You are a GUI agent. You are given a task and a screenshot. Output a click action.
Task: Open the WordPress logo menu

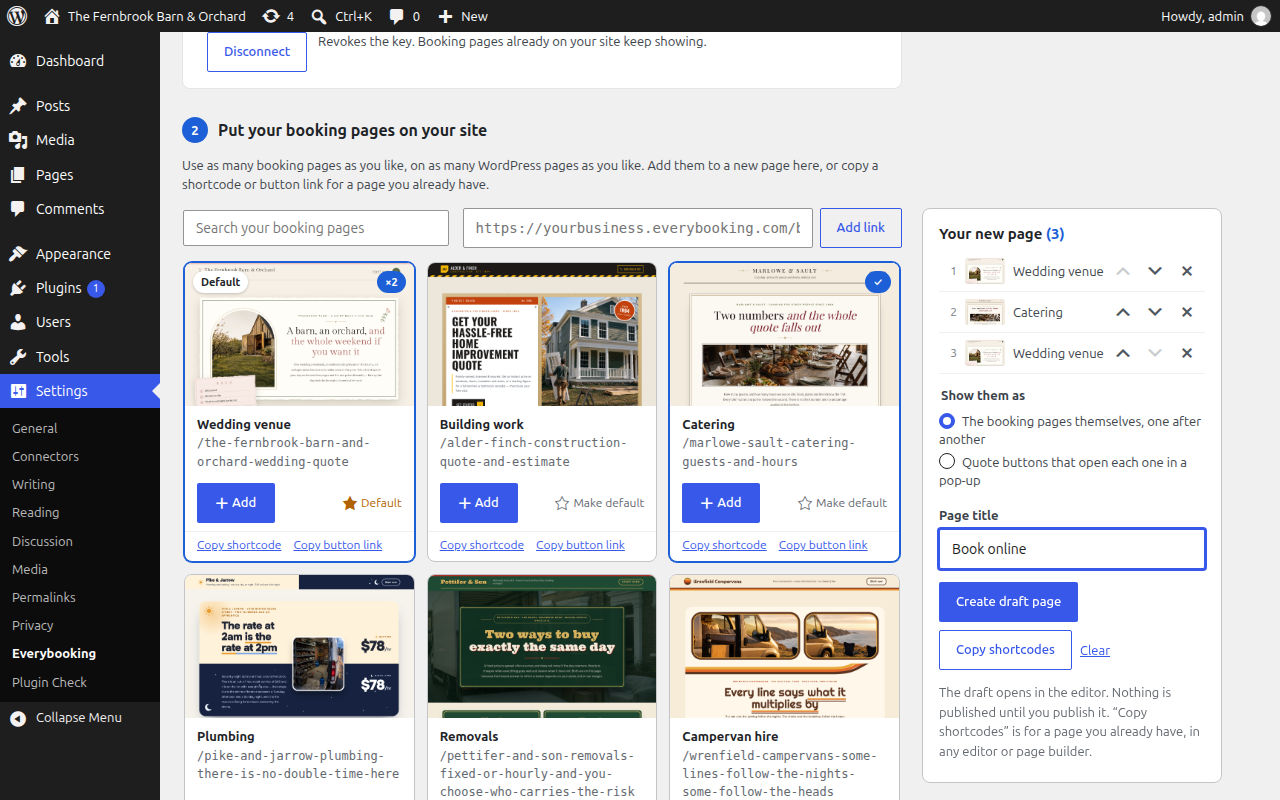pos(16,16)
